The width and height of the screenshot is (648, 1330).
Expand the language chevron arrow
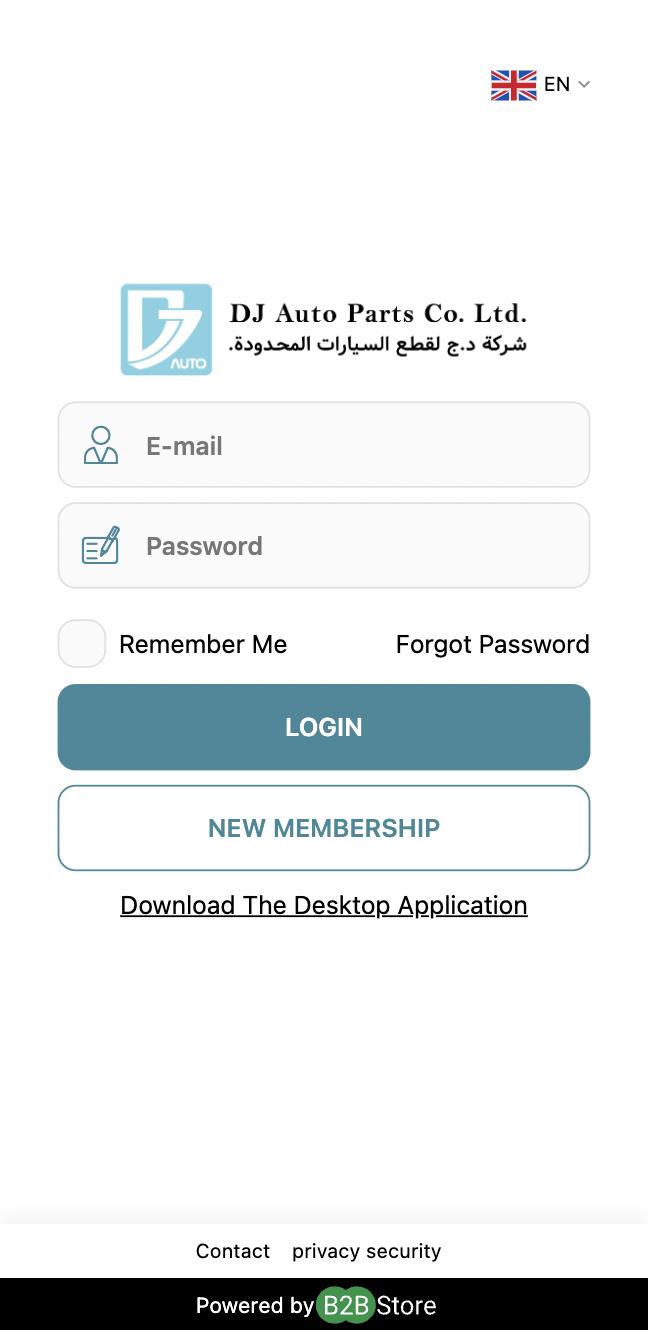pos(584,85)
